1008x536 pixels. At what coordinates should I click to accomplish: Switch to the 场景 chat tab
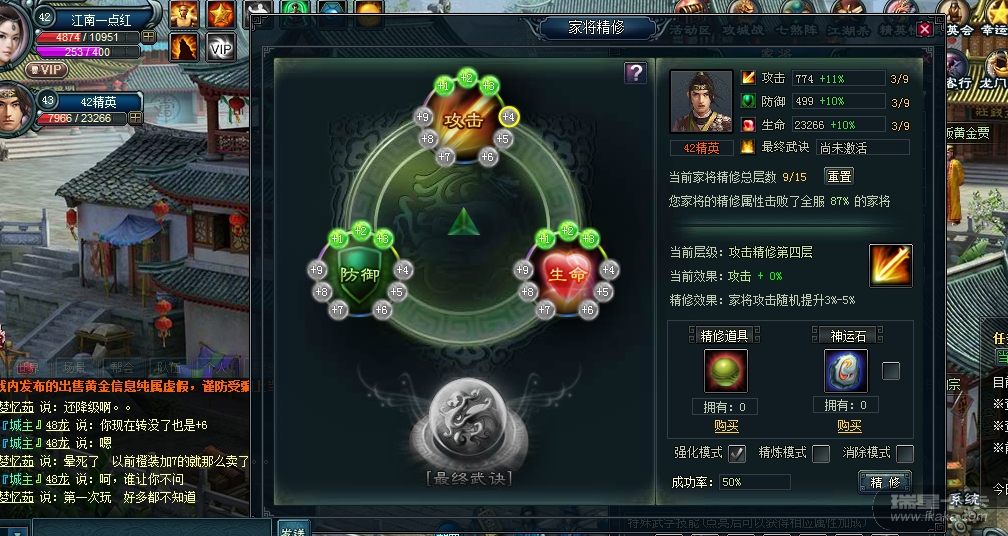pos(75,367)
